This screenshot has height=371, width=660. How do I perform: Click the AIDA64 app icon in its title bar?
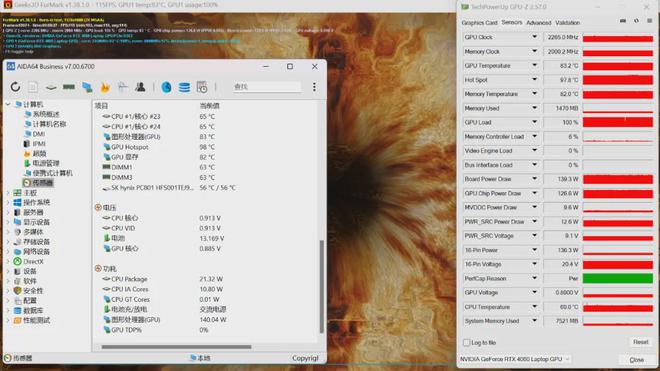(x=11, y=67)
